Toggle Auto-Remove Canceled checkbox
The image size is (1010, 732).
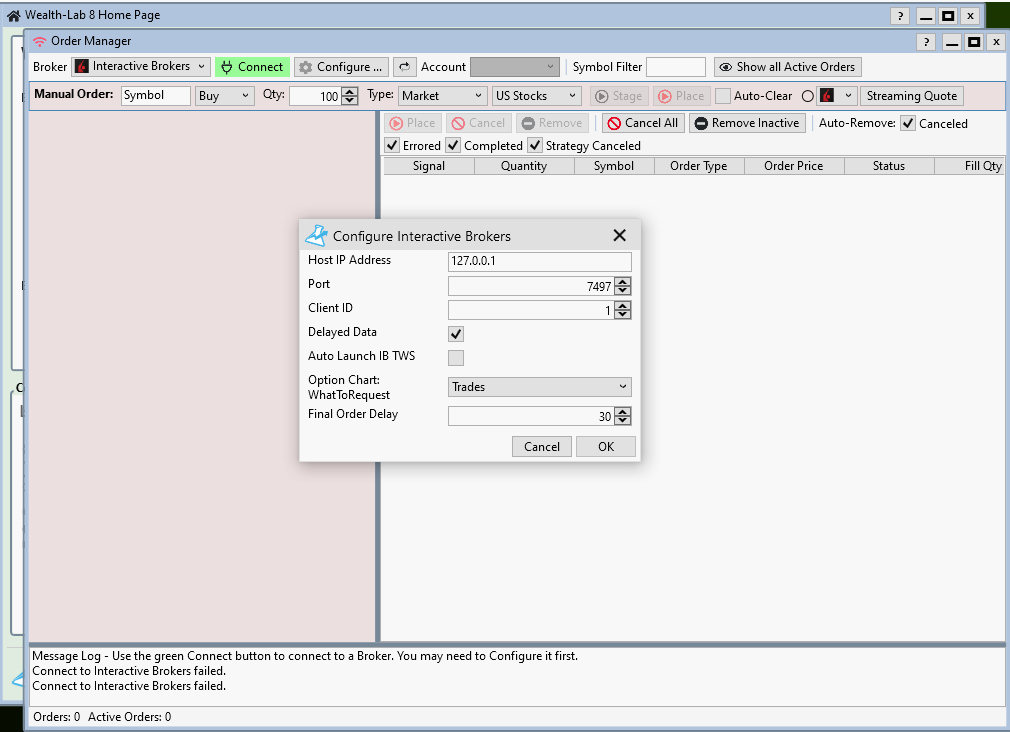pyautogui.click(x=908, y=124)
